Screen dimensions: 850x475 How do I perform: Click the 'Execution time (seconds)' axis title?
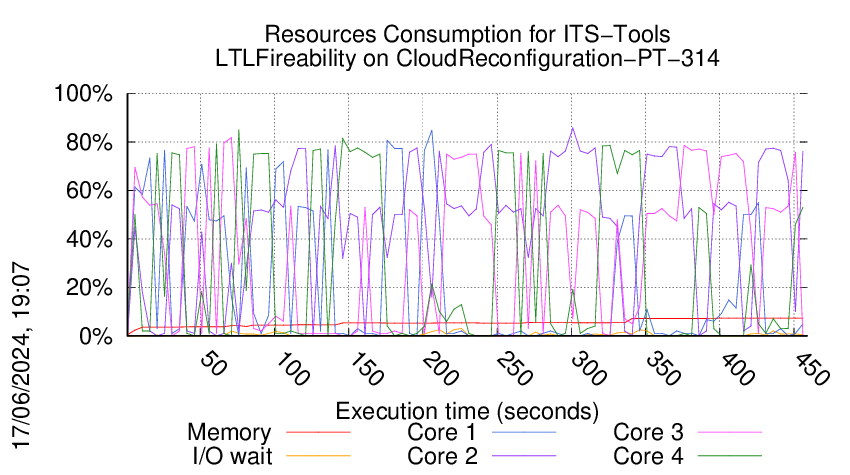467,411
